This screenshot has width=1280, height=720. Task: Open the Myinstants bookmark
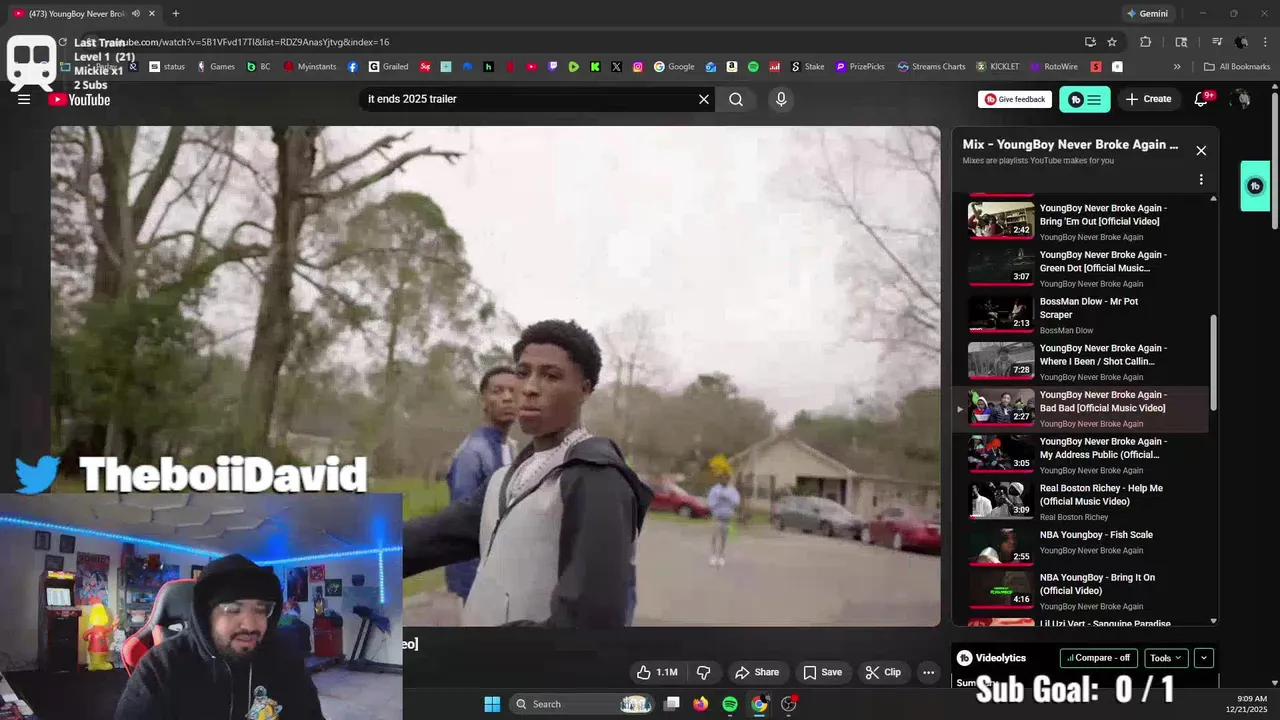tap(310, 67)
